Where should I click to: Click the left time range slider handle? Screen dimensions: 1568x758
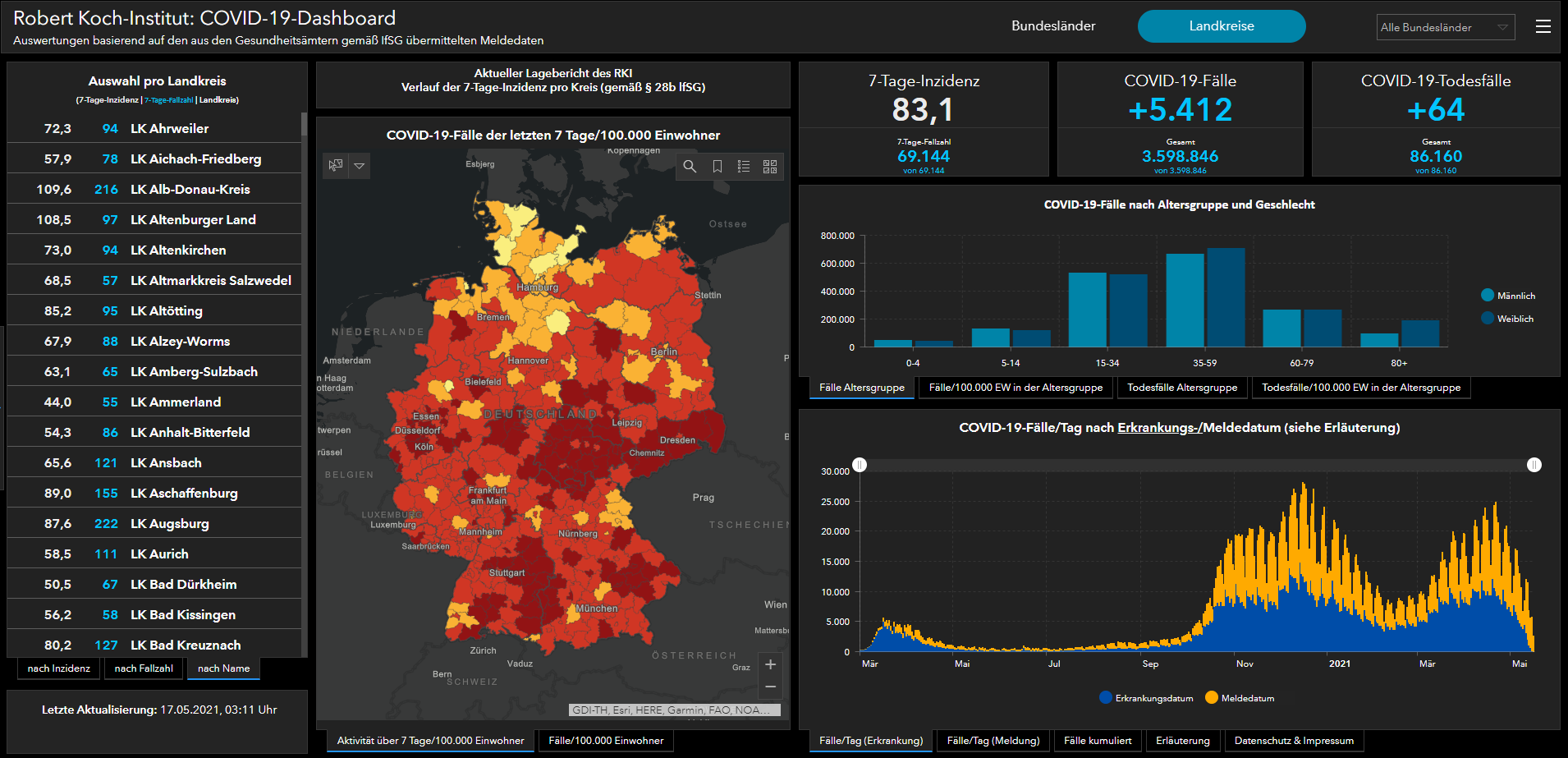tap(860, 465)
